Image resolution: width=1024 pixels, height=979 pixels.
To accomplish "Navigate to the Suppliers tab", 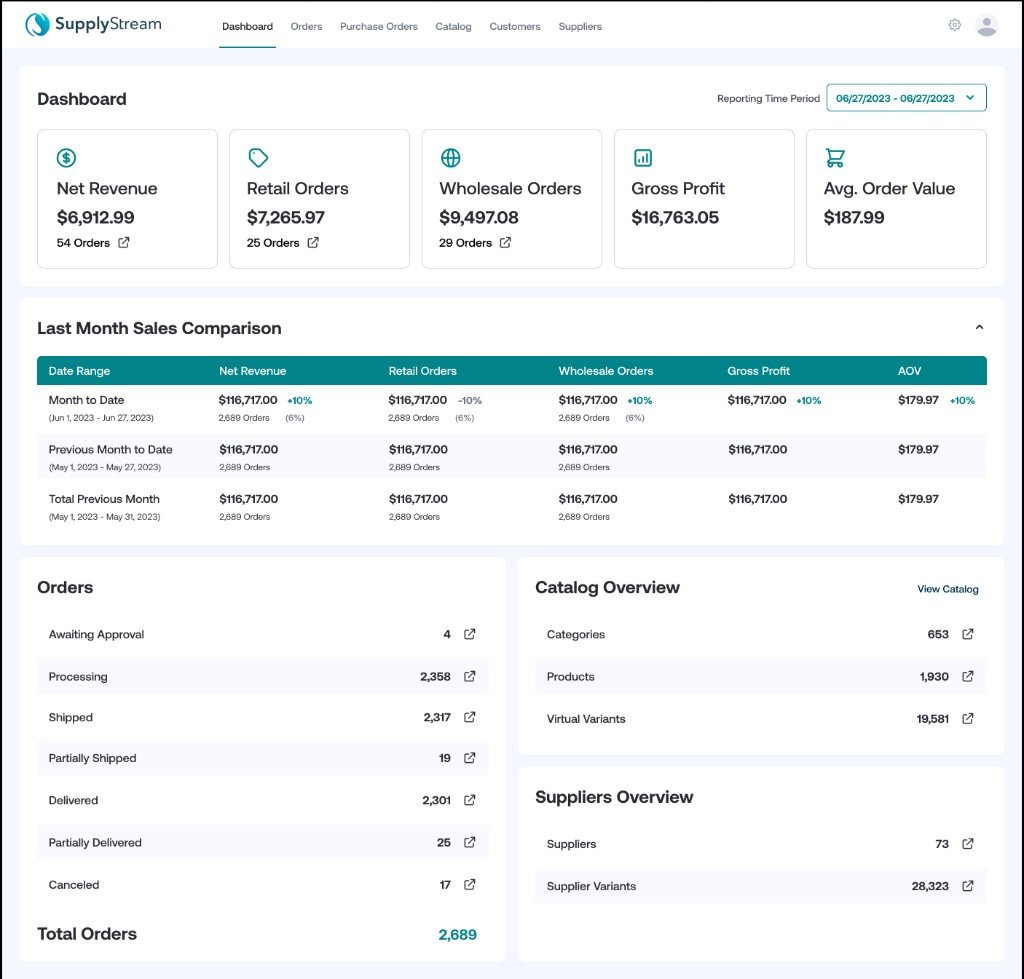I will 580,26.
